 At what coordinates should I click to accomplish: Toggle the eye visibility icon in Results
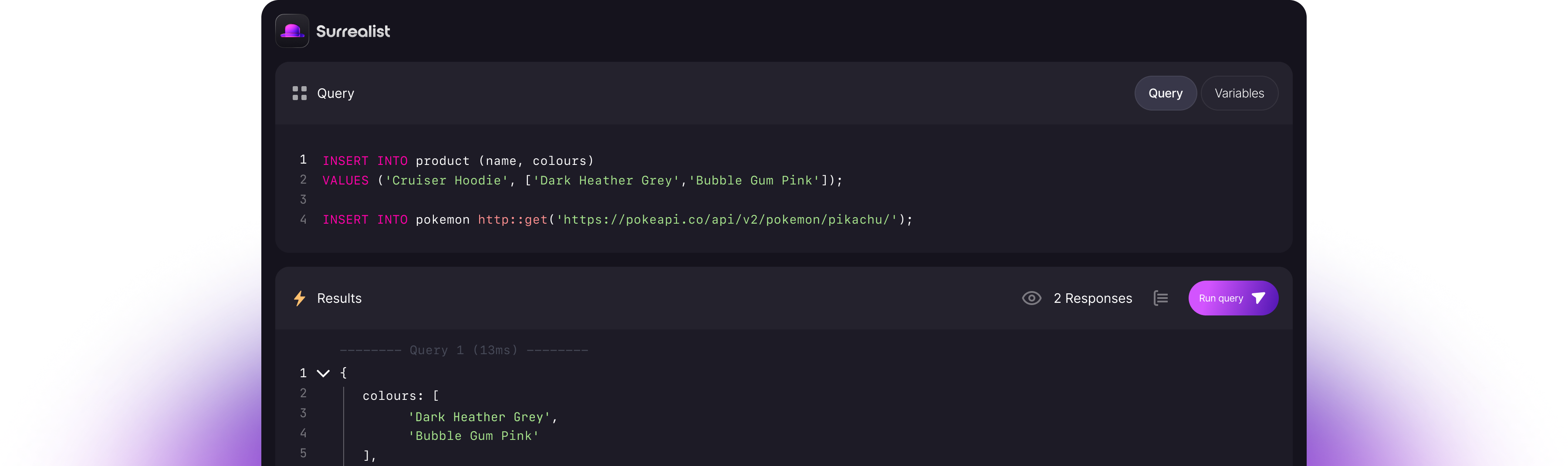[1031, 298]
